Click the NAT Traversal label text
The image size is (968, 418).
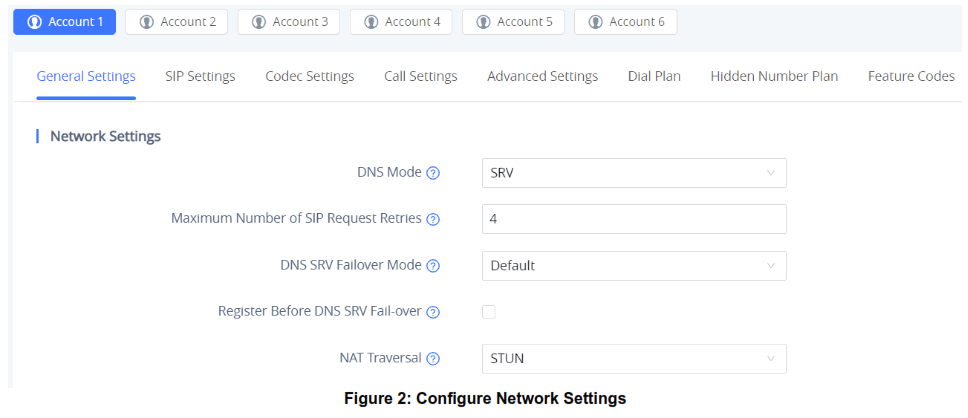pyautogui.click(x=380, y=358)
